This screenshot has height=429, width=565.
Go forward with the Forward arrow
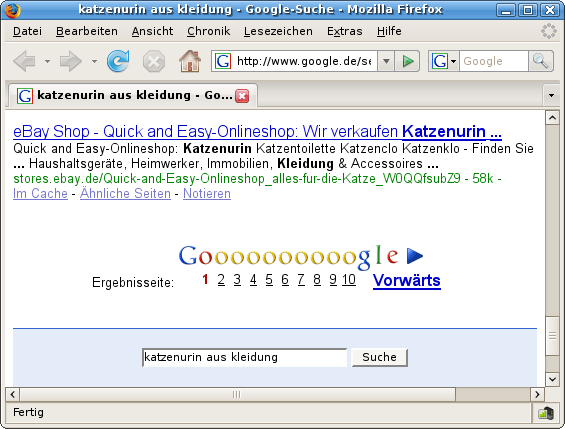click(71, 61)
